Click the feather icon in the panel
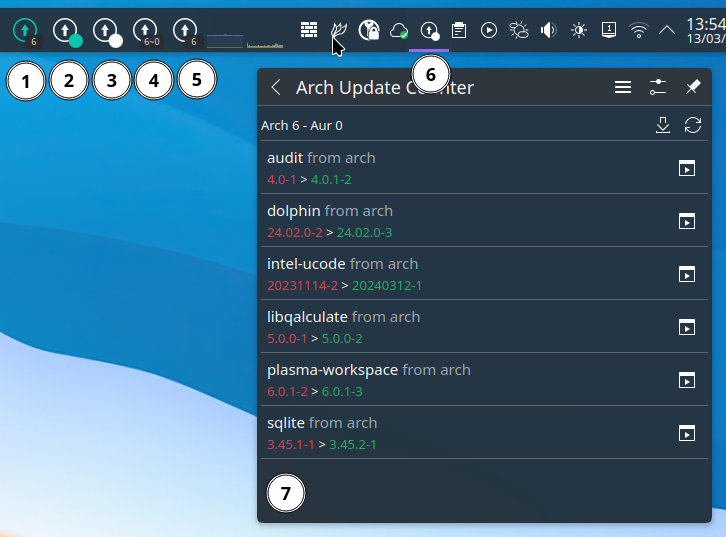726x537 pixels. (338, 31)
